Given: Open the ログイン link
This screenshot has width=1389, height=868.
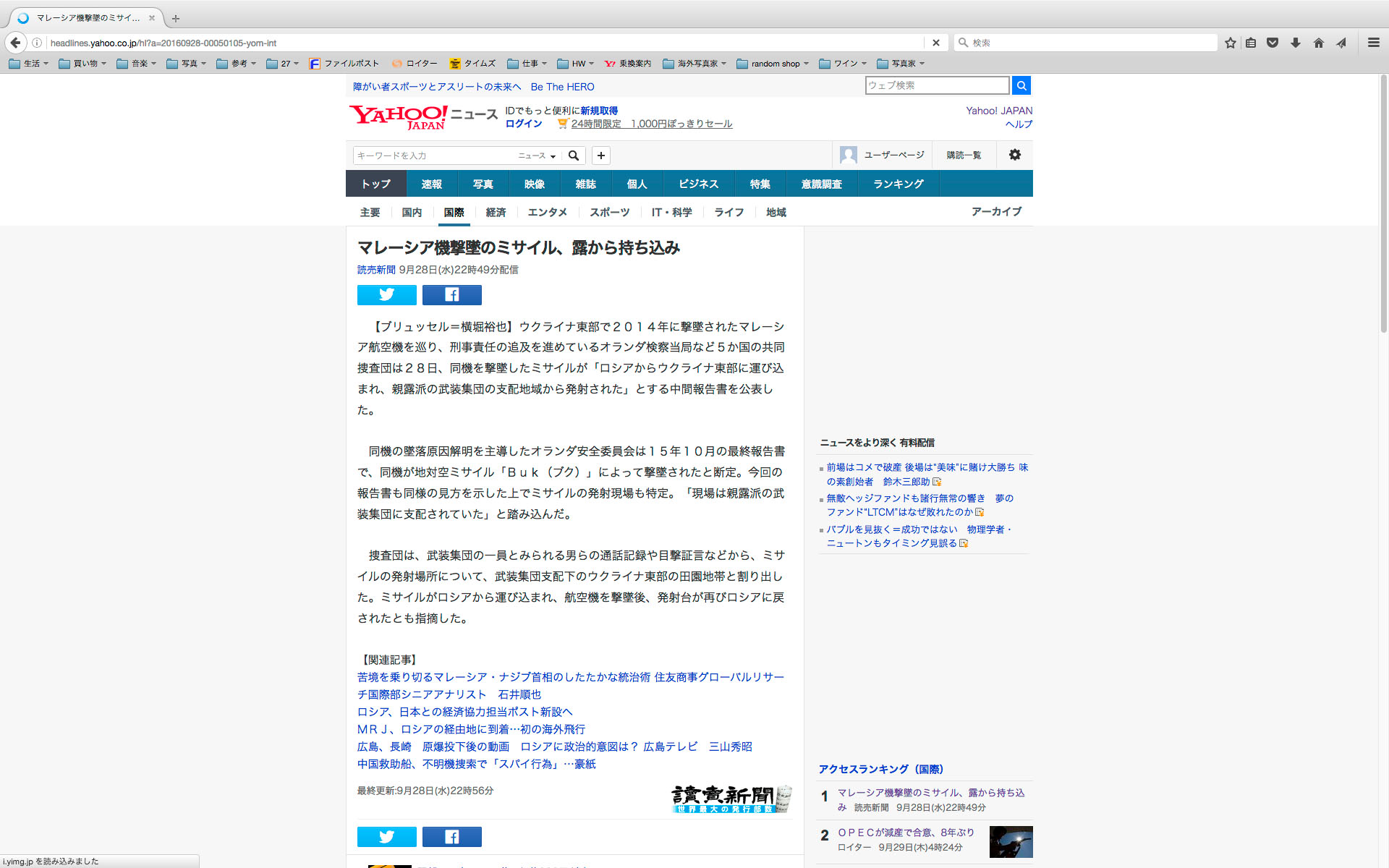Looking at the screenshot, I should [x=523, y=124].
